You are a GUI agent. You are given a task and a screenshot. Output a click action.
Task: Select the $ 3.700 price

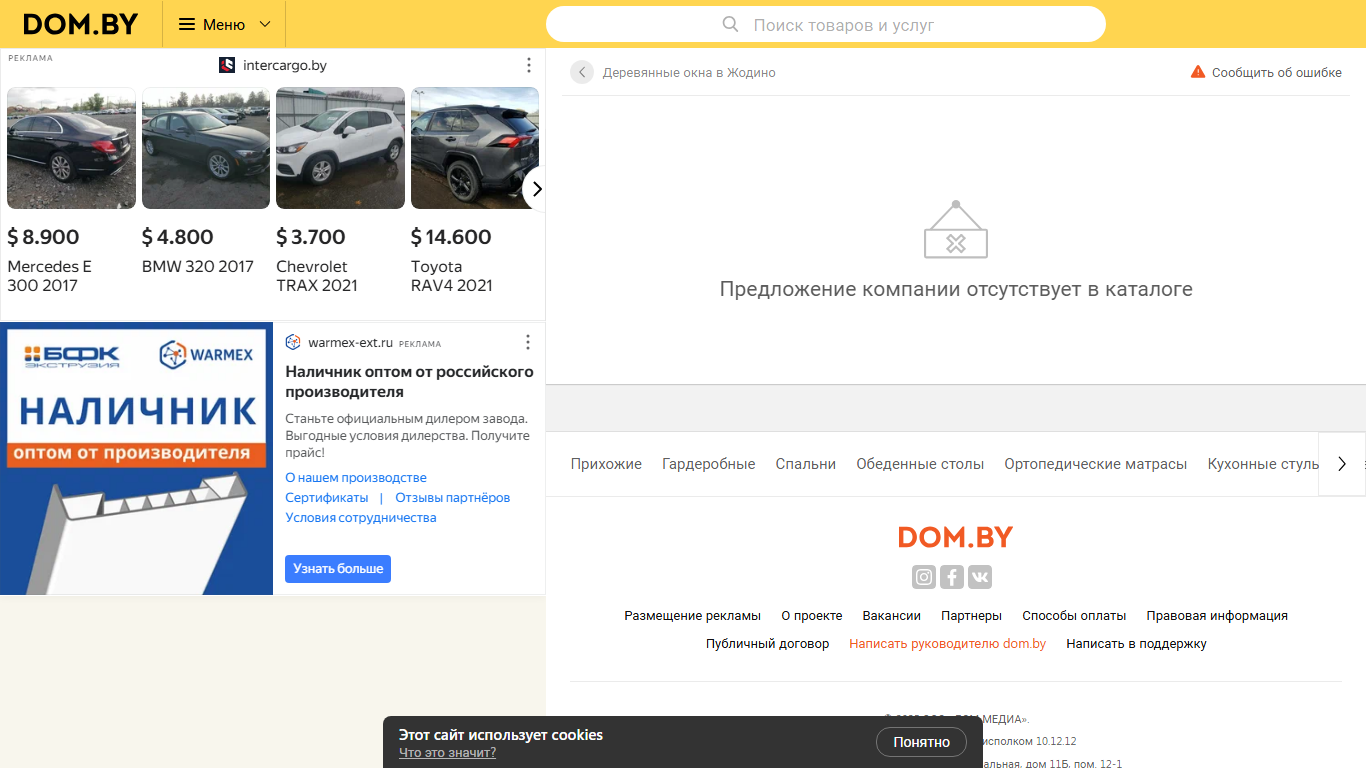pyautogui.click(x=311, y=237)
